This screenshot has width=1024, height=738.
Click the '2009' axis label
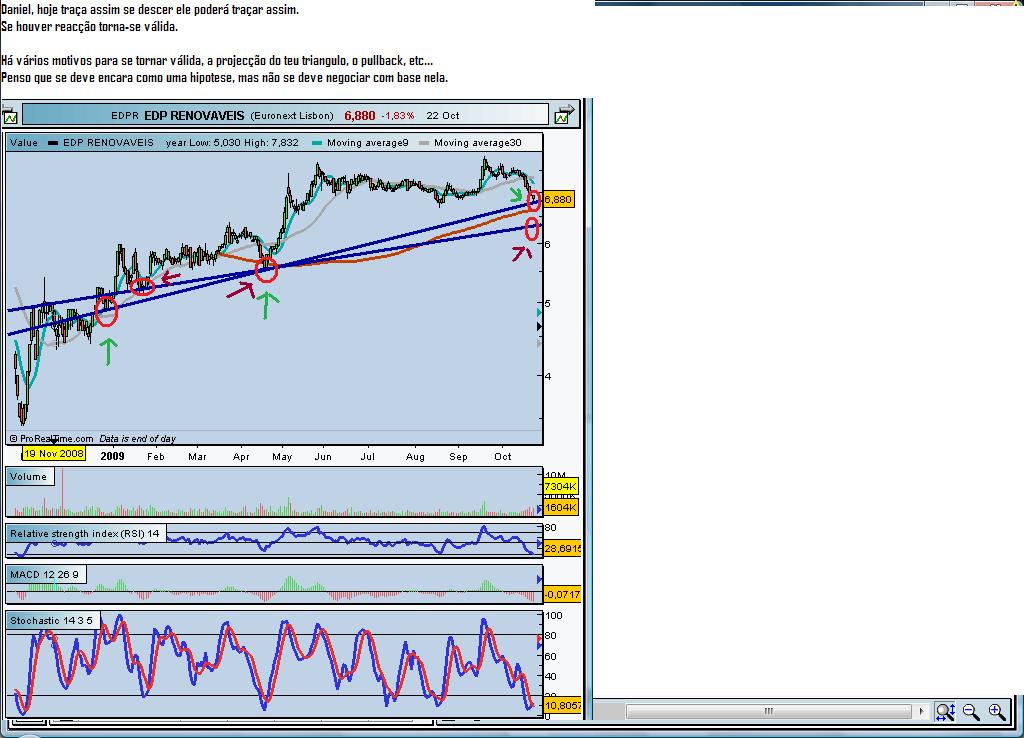click(112, 456)
